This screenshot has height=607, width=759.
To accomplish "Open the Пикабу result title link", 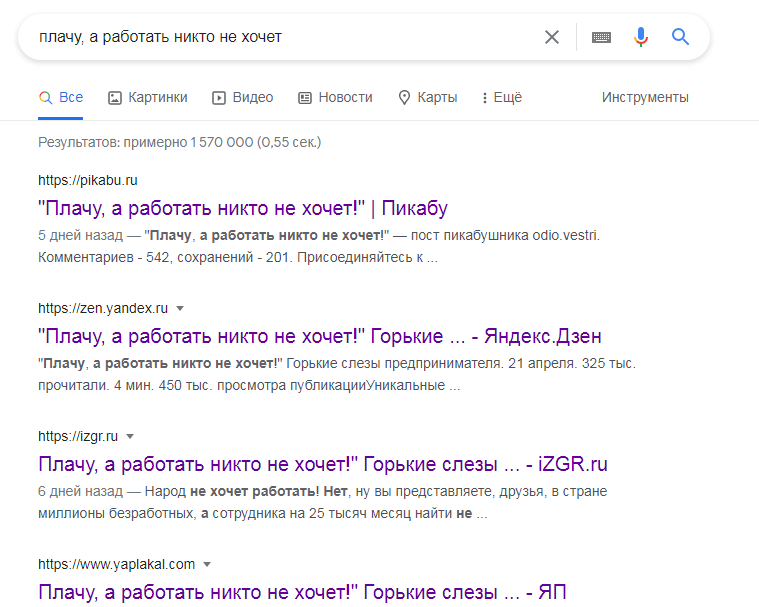I will click(x=243, y=208).
